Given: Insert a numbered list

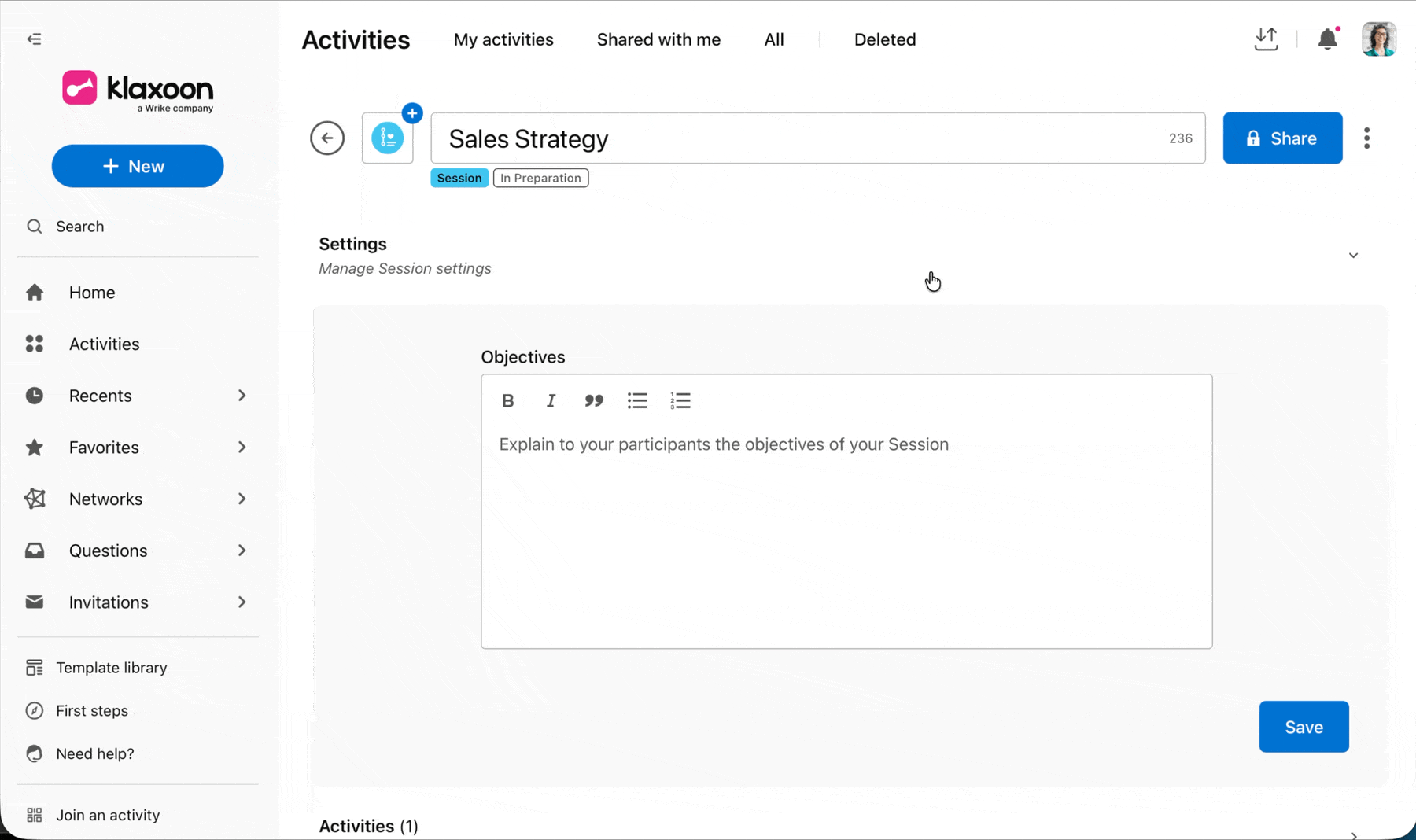Looking at the screenshot, I should click(680, 401).
